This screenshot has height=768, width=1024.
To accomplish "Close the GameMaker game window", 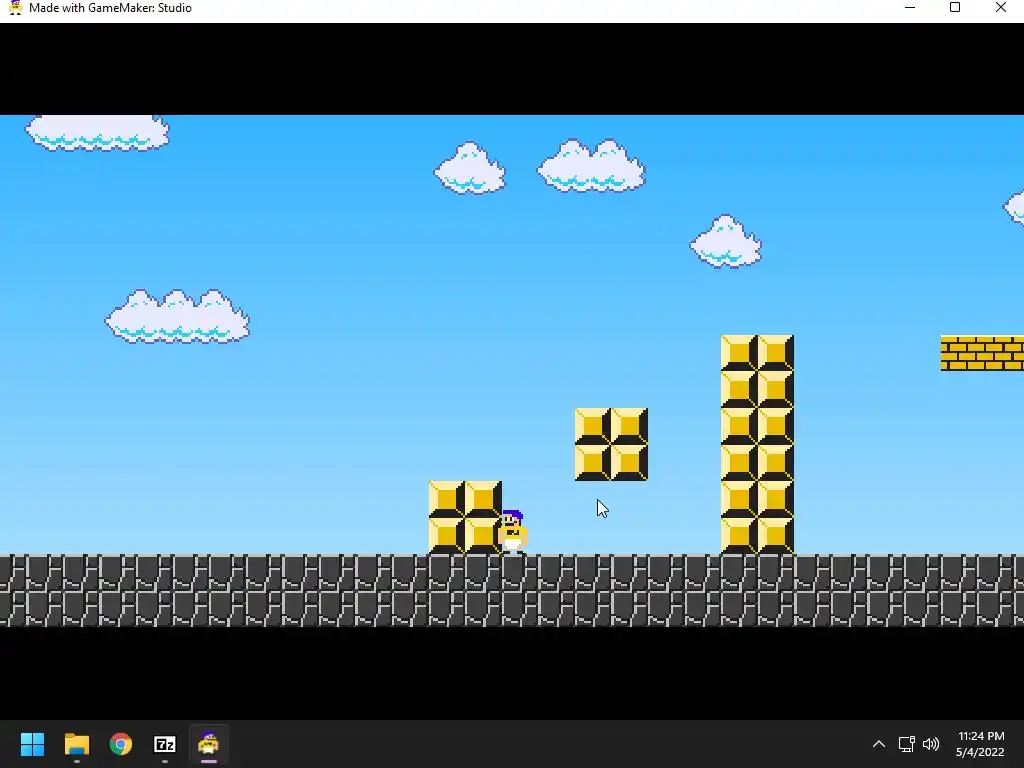I will pos(1000,8).
